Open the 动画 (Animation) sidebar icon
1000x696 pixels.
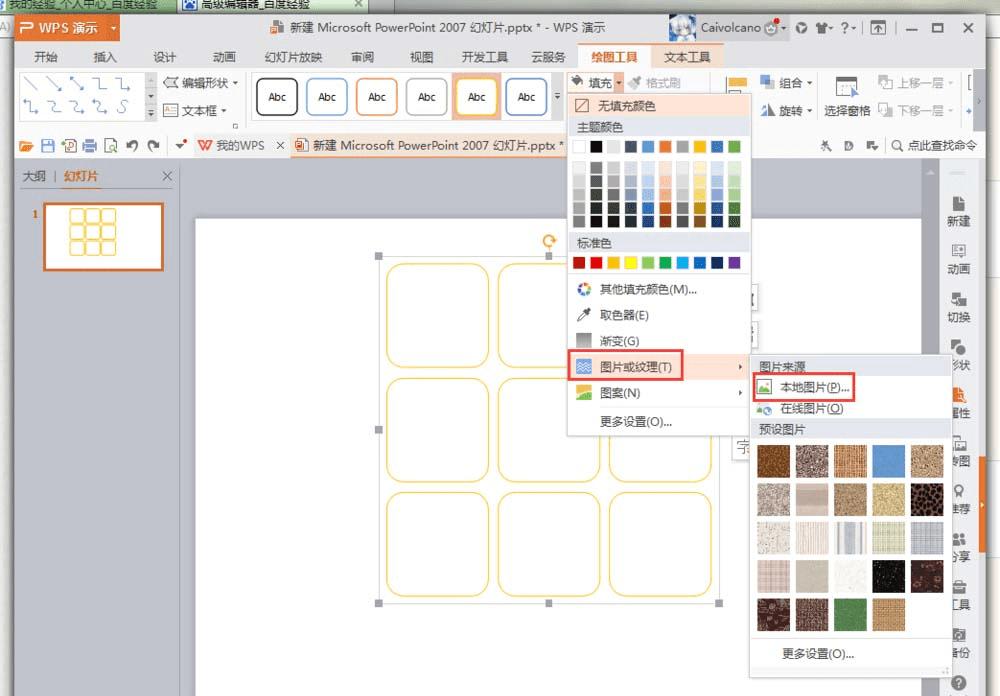tap(958, 258)
